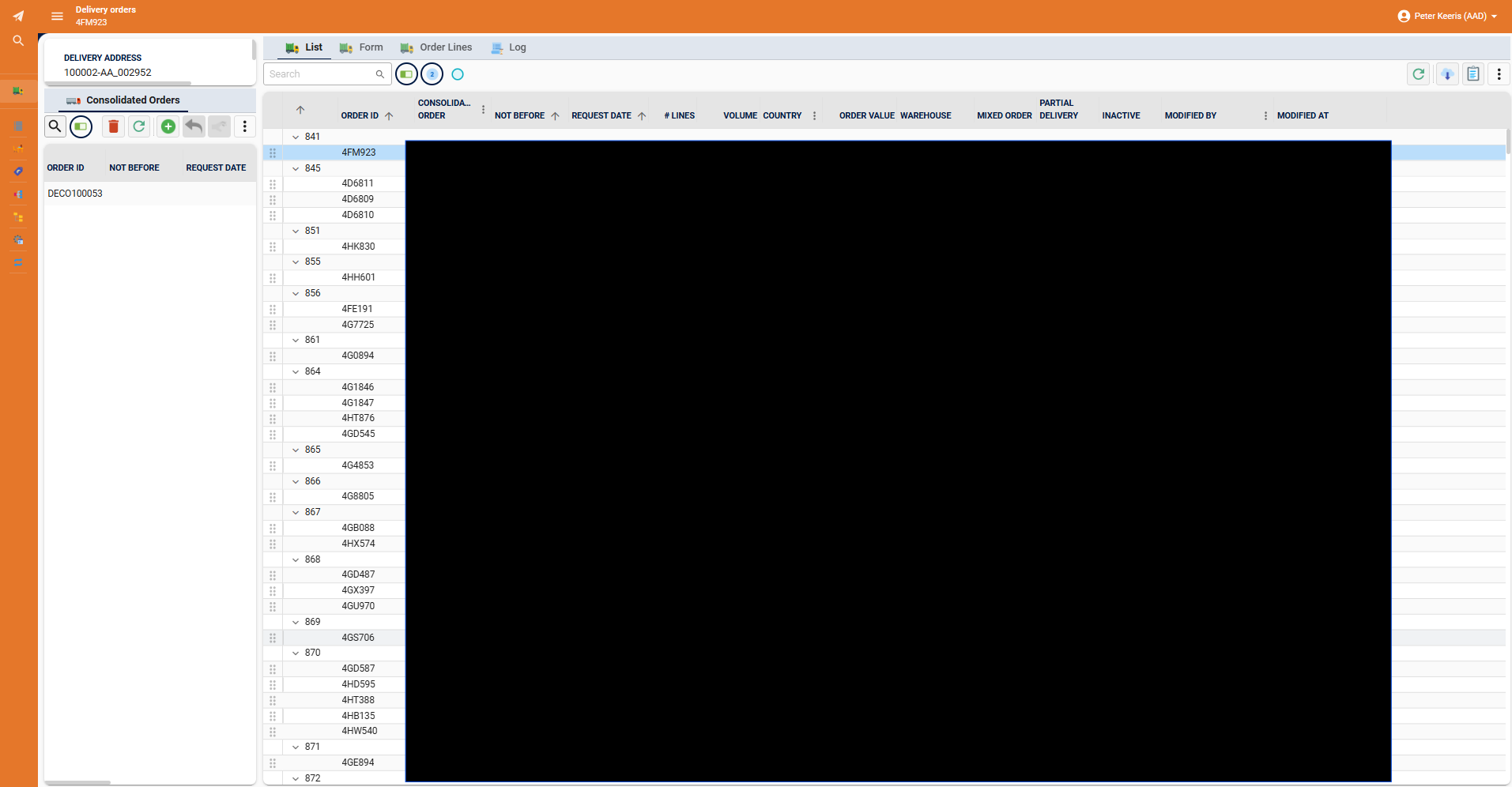Click the gray undo arrow button
Screen dimensions: 1512x787
[194, 126]
